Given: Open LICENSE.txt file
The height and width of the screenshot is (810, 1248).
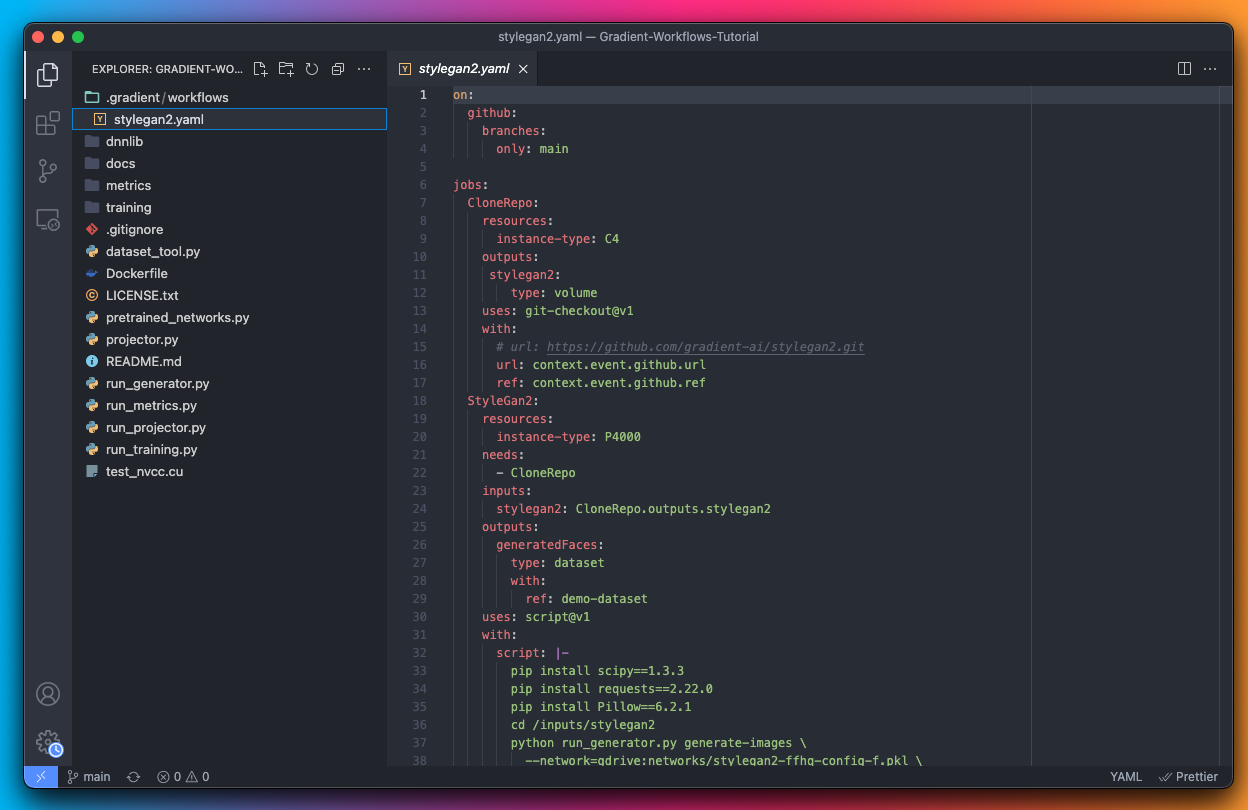Looking at the screenshot, I should pyautogui.click(x=230, y=295).
